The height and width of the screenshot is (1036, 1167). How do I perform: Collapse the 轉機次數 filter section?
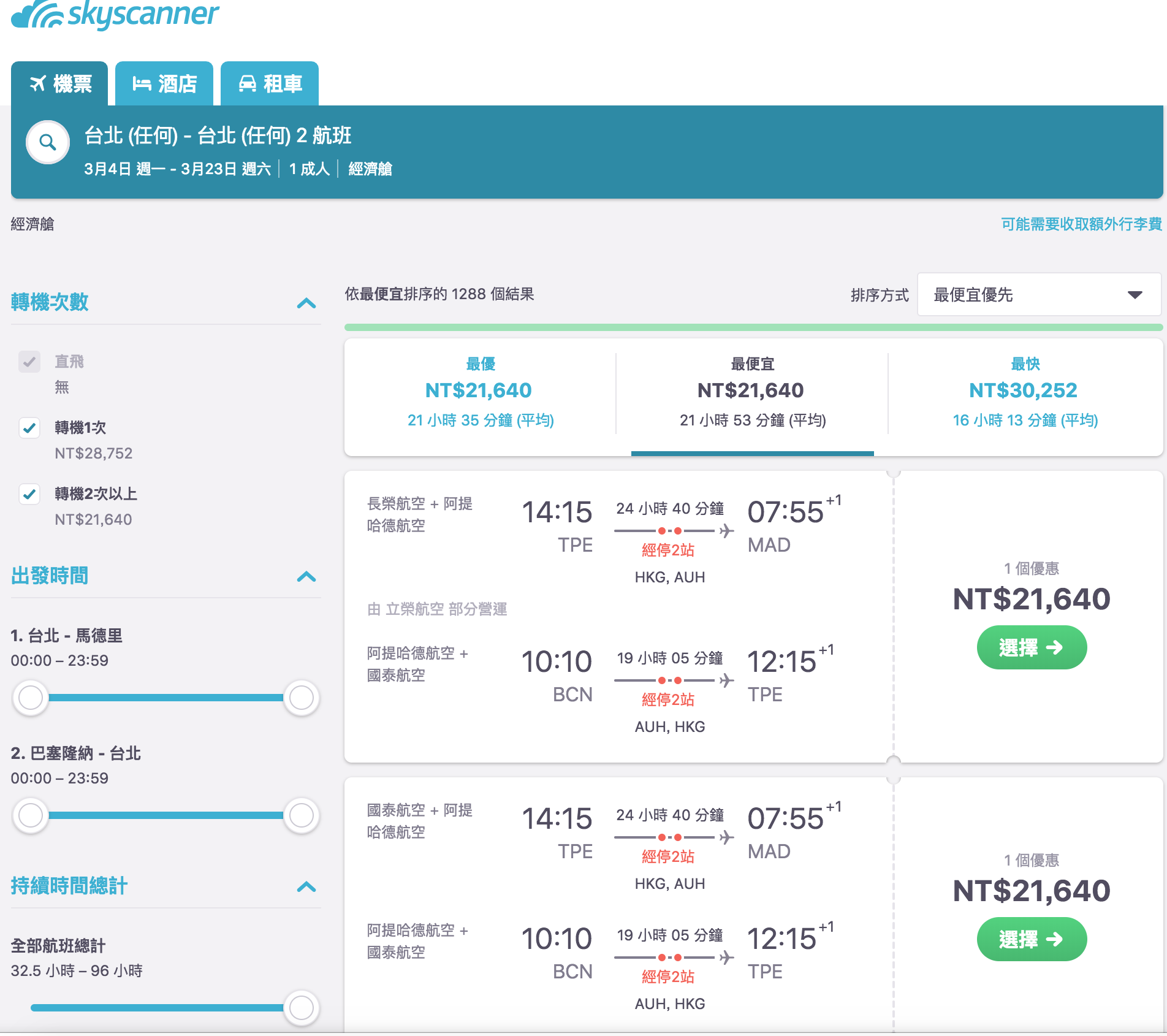pos(306,303)
